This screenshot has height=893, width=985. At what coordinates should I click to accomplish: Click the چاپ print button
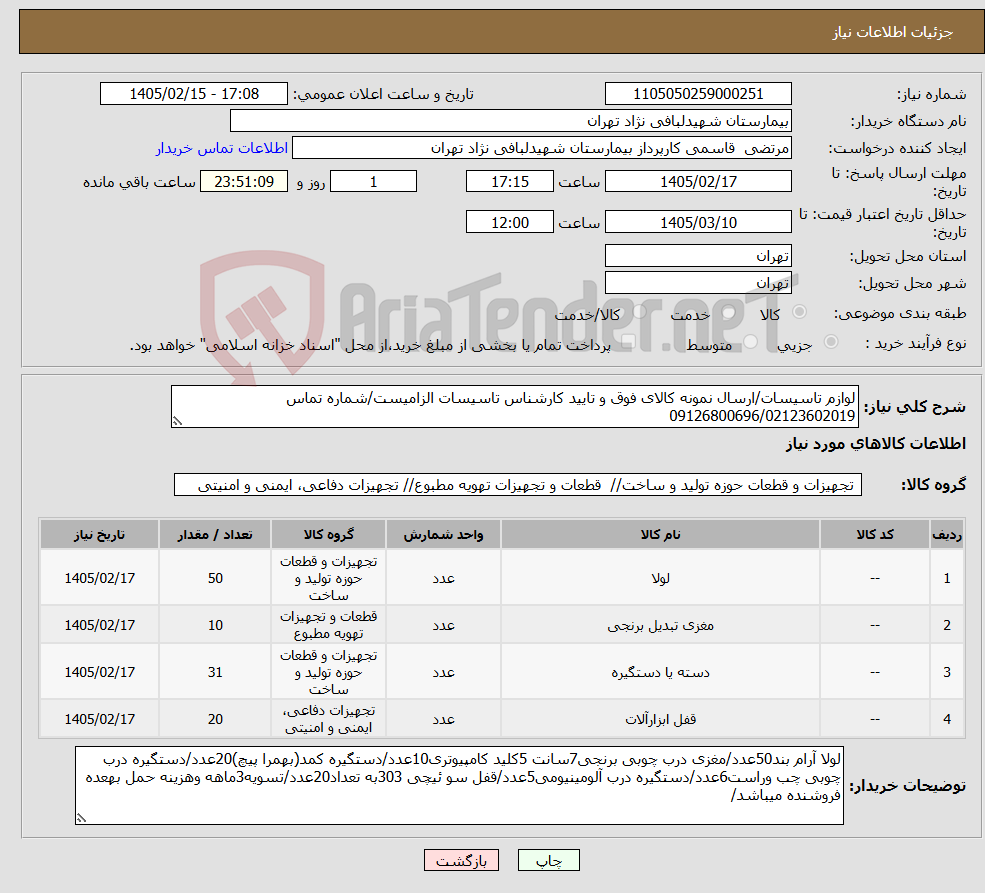click(x=548, y=860)
